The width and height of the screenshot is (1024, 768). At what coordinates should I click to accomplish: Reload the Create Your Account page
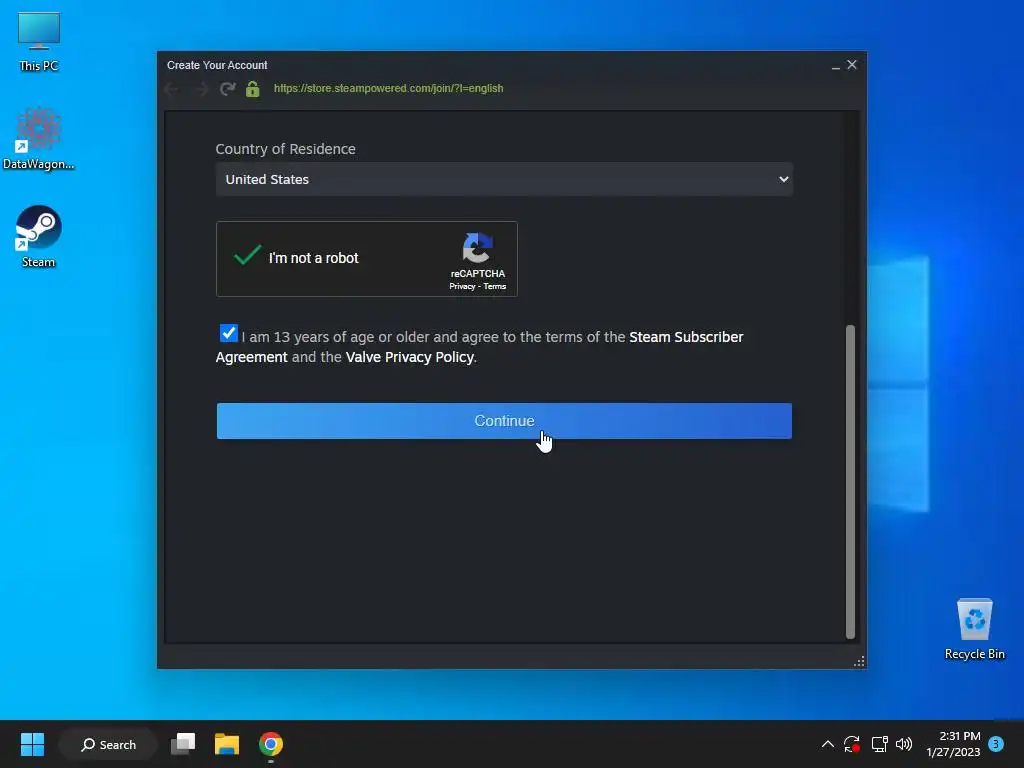[x=227, y=89]
